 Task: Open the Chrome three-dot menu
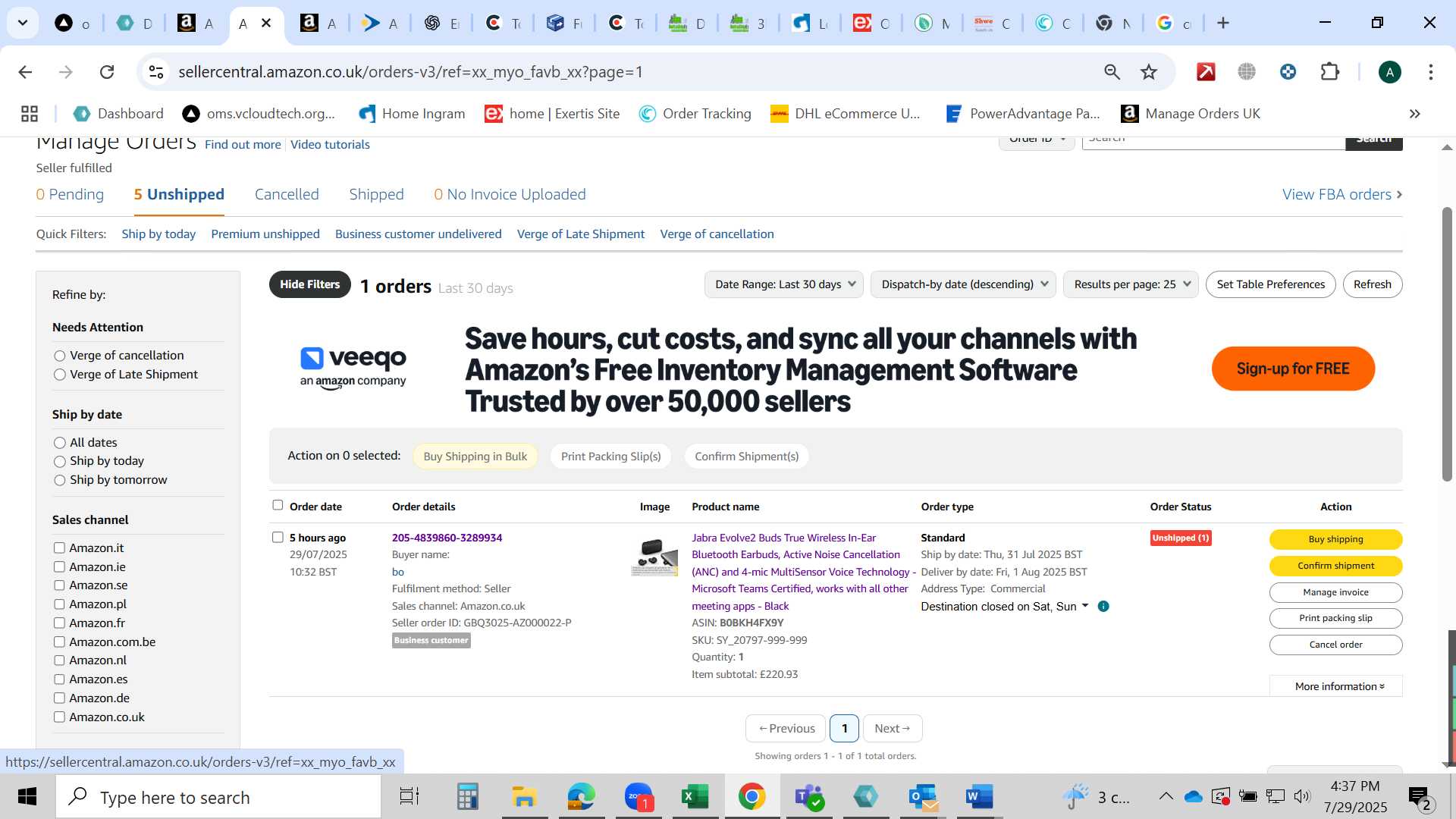(x=1430, y=72)
